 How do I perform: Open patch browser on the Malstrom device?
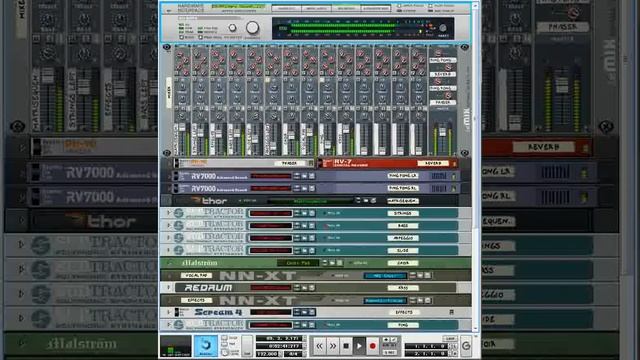coord(332,263)
